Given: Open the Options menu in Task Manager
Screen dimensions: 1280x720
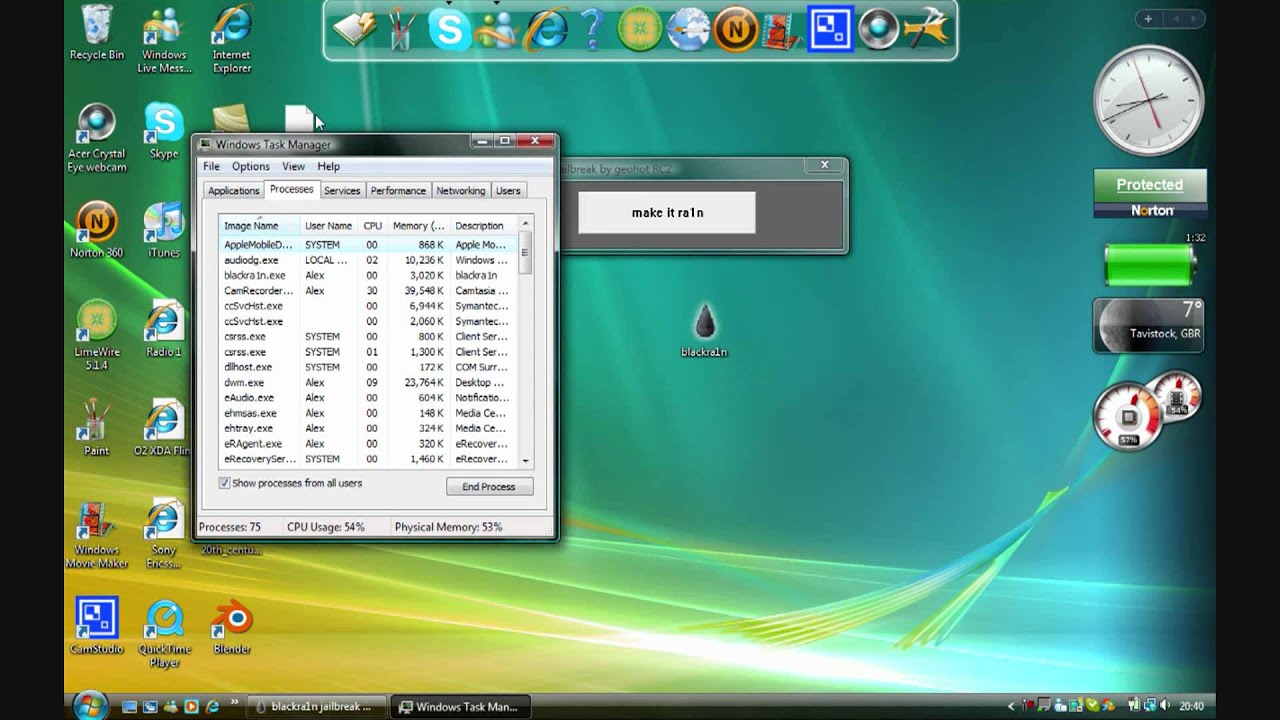Looking at the screenshot, I should (x=251, y=167).
